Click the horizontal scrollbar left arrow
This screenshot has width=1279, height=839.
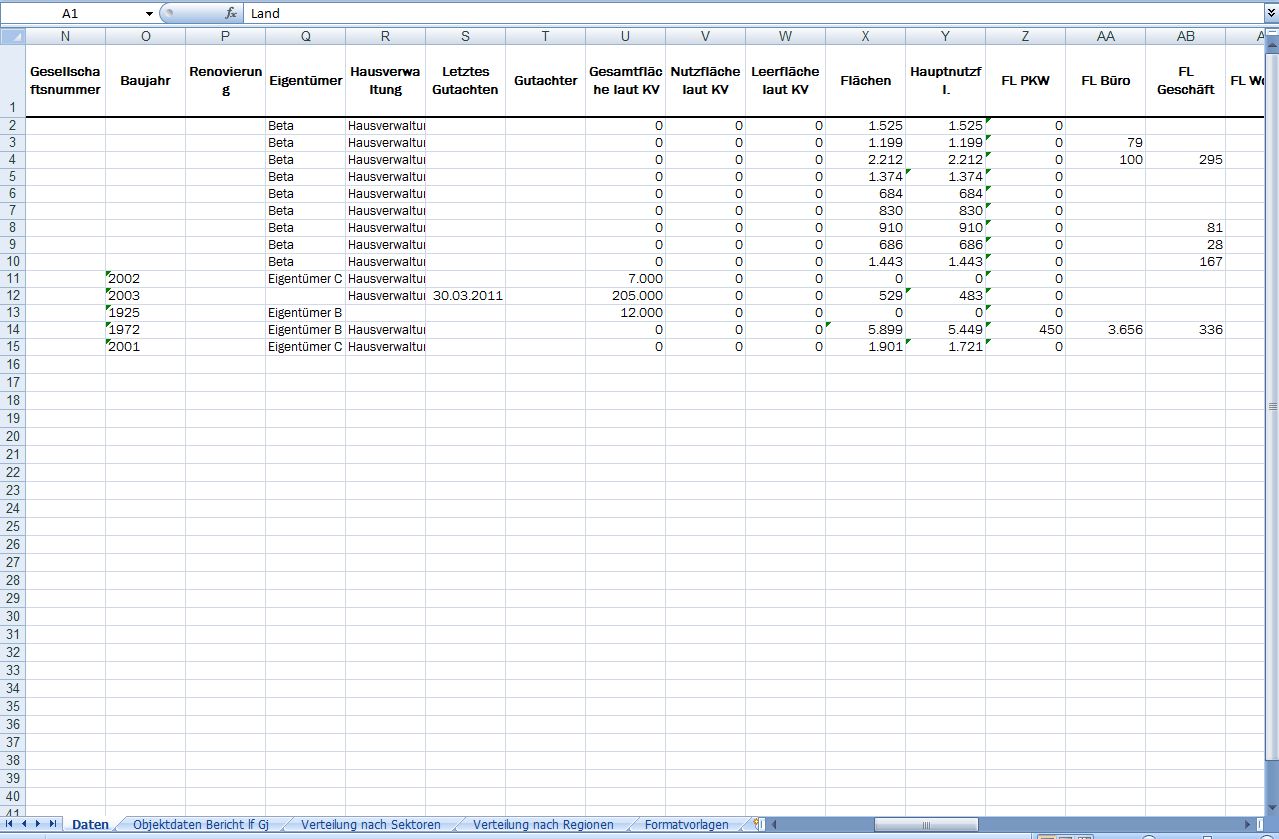pyautogui.click(x=775, y=825)
